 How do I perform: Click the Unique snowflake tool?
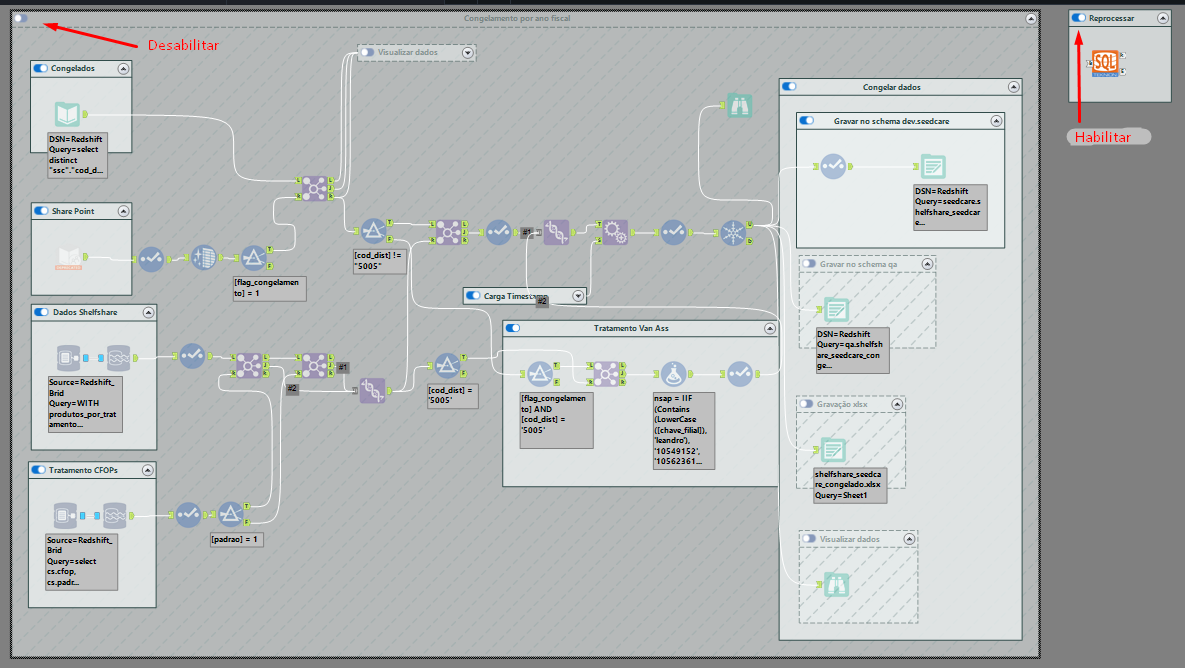733,232
